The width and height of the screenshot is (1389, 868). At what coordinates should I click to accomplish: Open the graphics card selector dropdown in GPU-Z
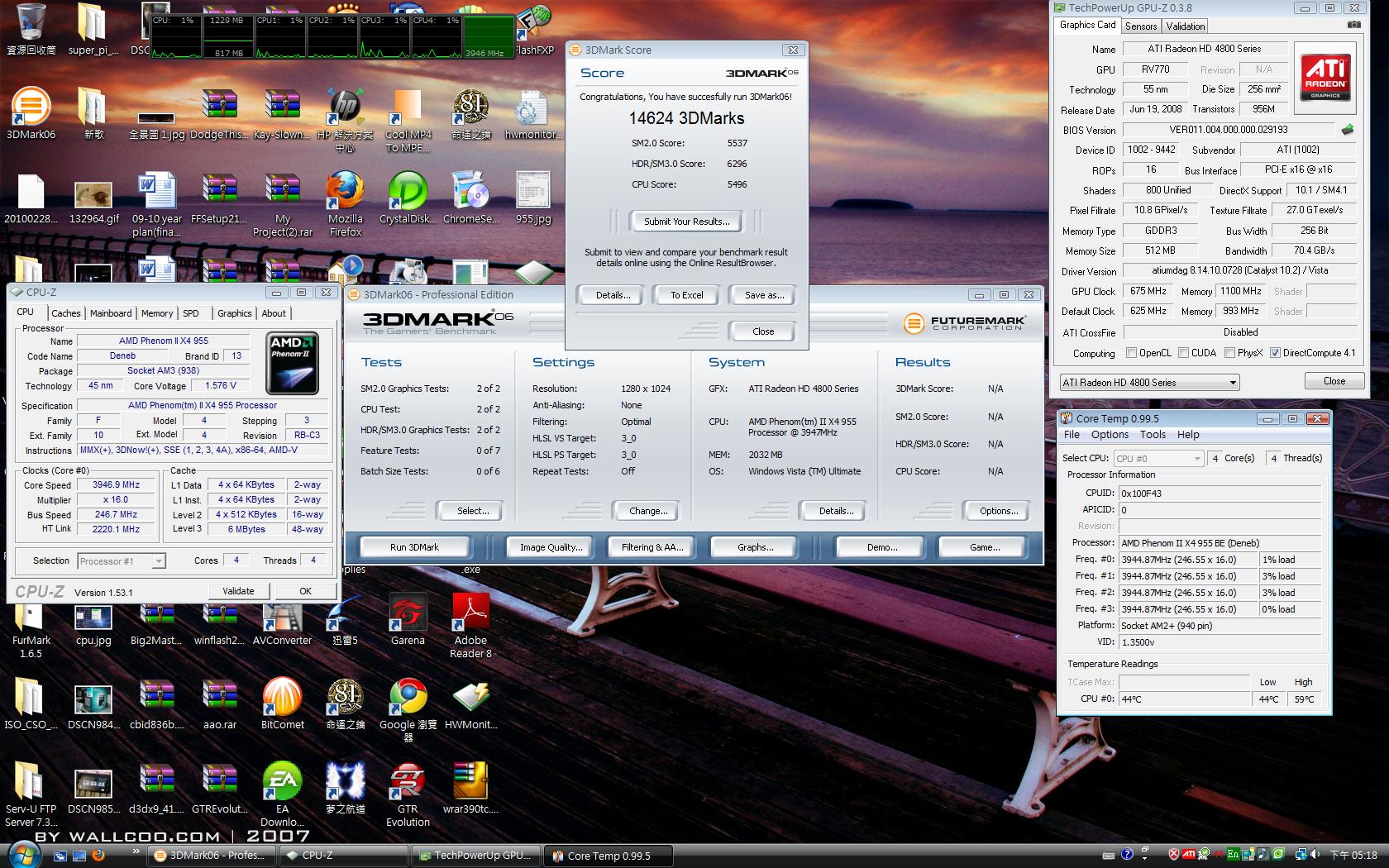pos(1149,383)
